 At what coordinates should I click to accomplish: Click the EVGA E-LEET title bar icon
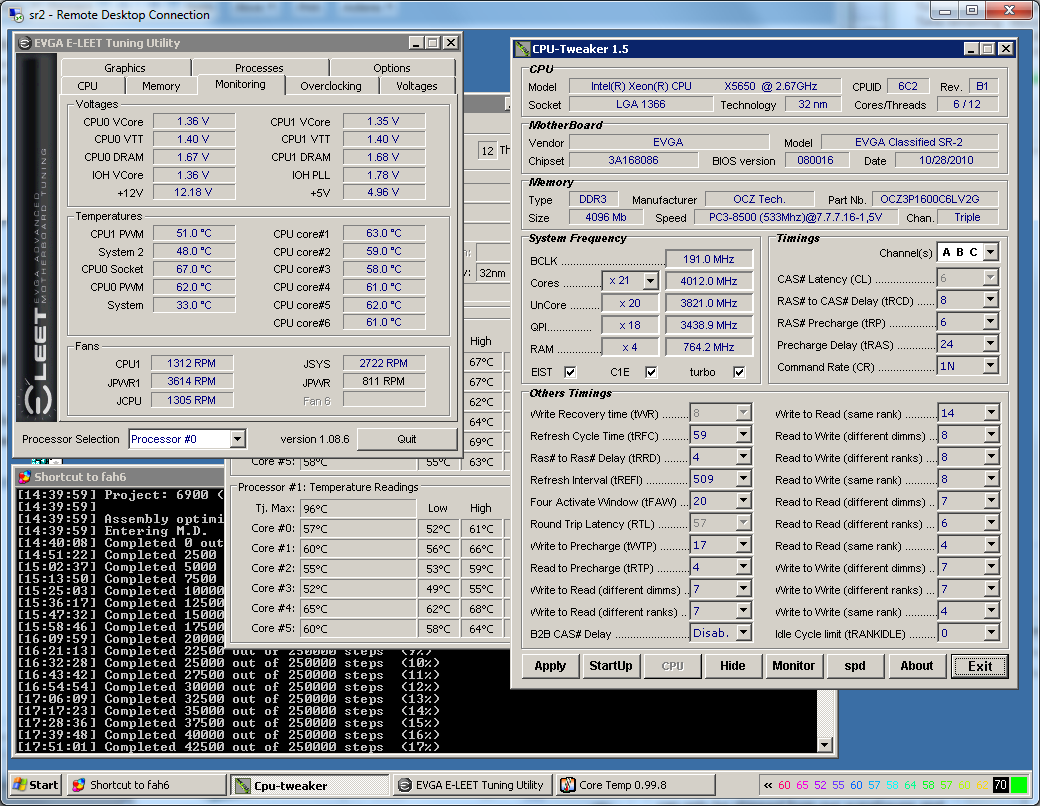[25, 43]
